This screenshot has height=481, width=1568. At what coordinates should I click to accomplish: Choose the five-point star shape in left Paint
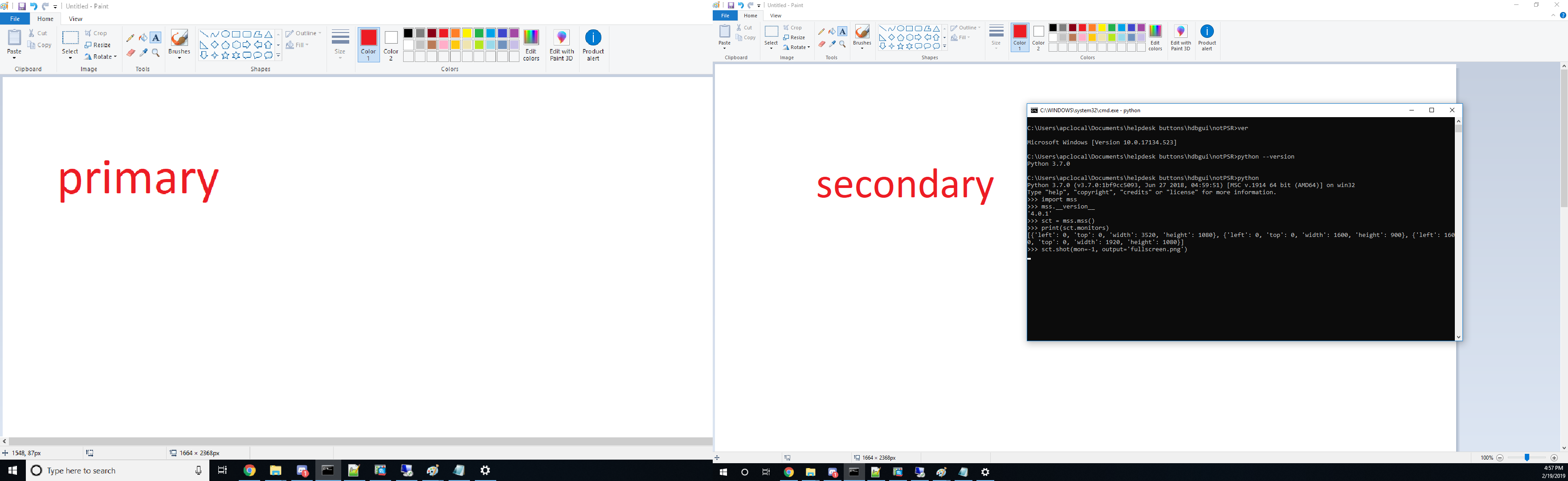(x=225, y=56)
